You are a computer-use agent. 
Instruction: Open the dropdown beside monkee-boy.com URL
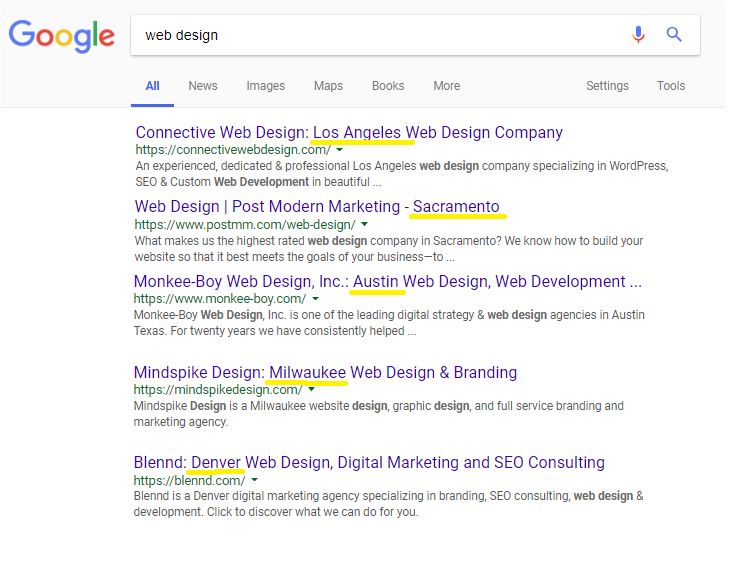[x=315, y=299]
